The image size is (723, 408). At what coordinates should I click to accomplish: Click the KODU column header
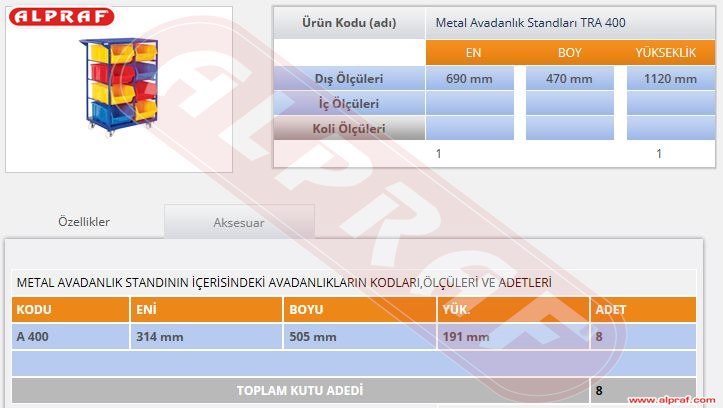coord(70,310)
